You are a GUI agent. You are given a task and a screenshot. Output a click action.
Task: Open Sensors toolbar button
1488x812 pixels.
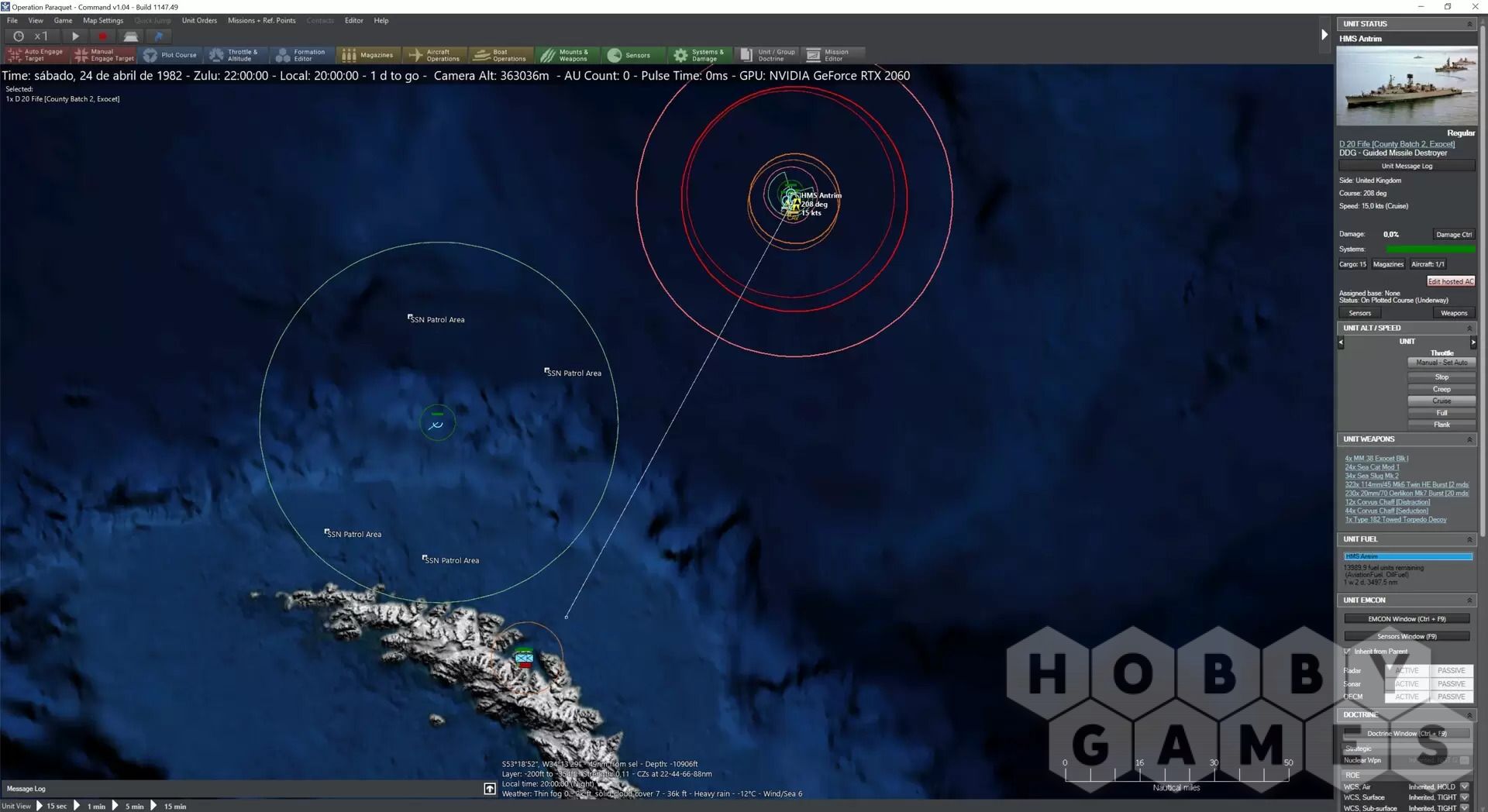[634, 55]
